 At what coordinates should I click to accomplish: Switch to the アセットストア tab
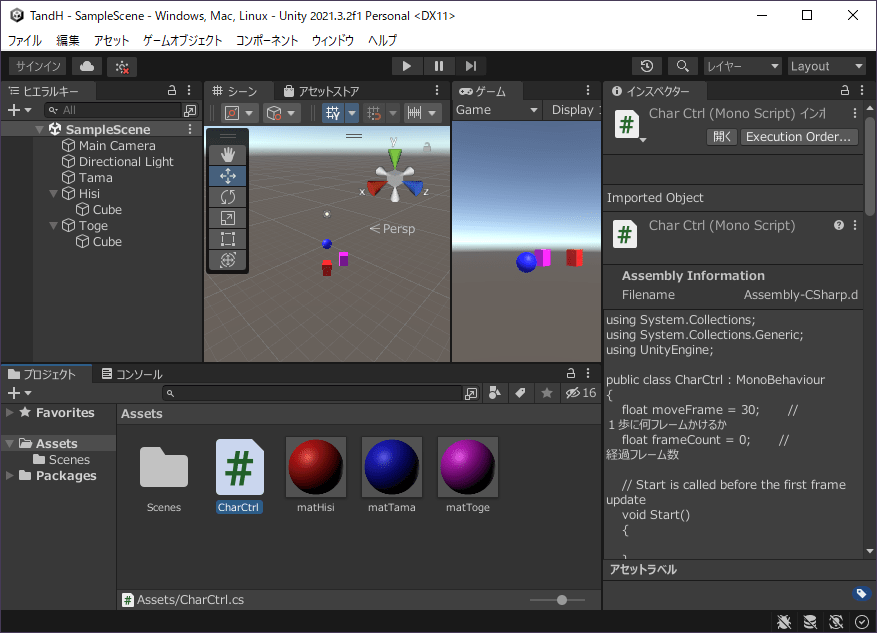click(321, 91)
